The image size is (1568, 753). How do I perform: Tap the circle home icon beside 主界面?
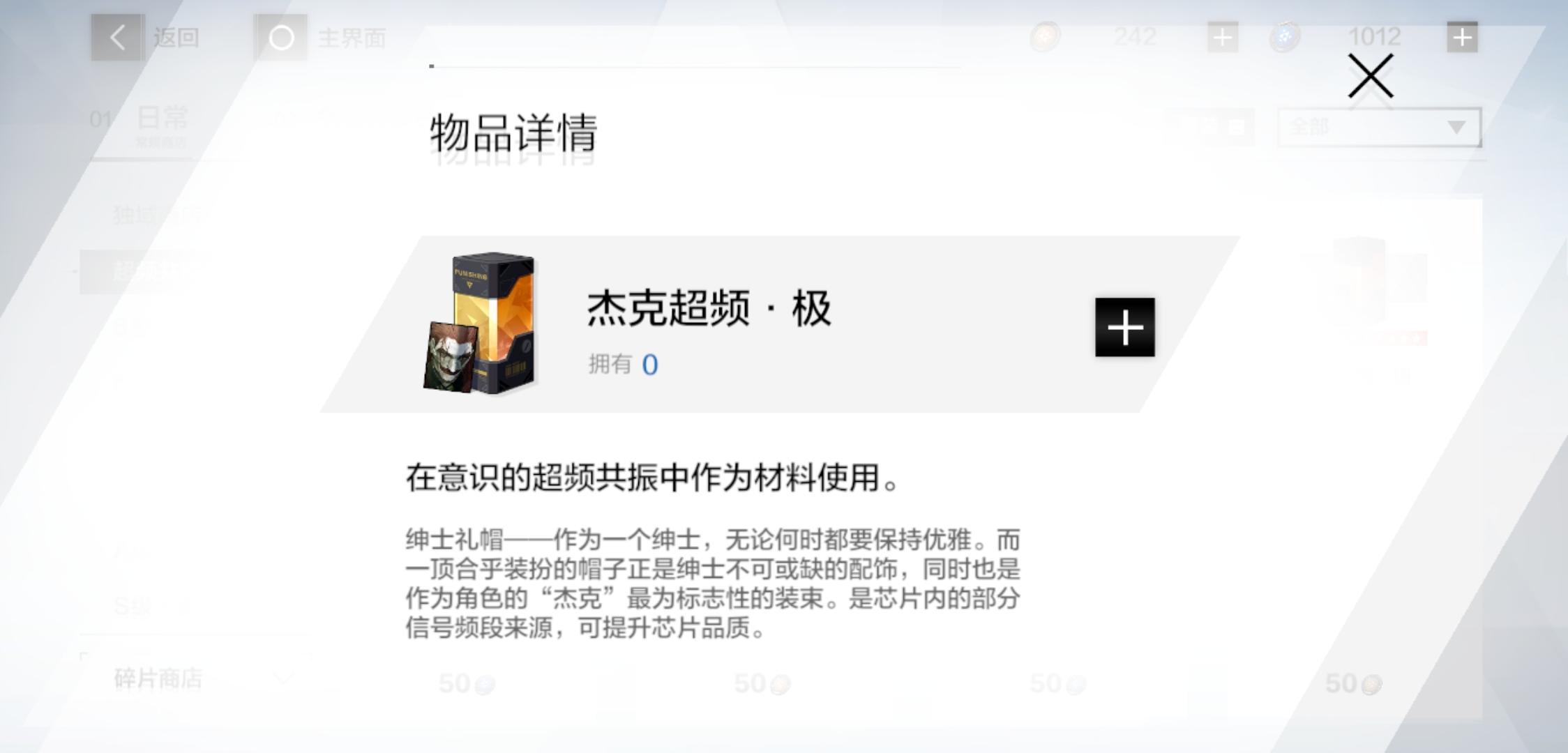coord(281,38)
